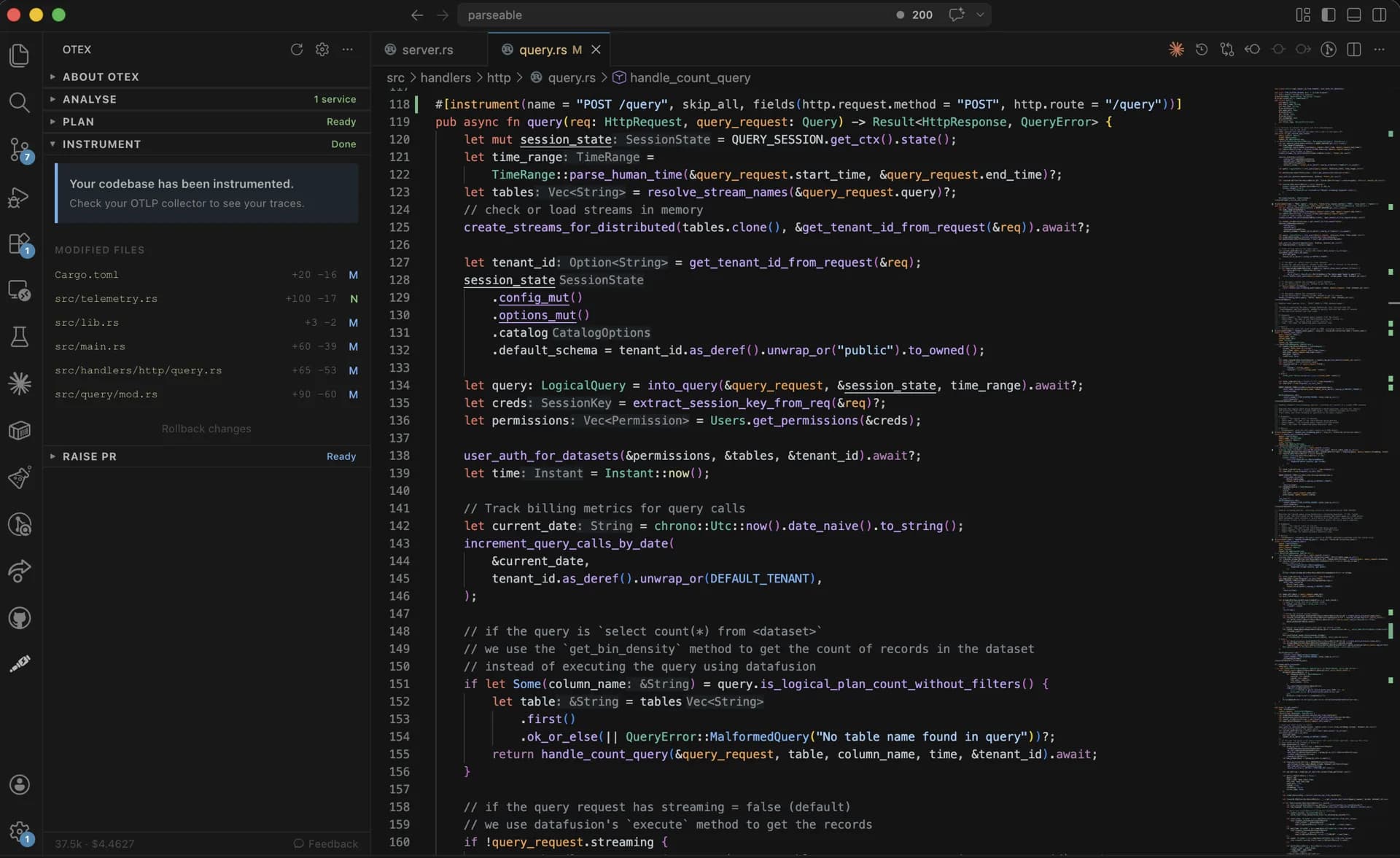Toggle the primary side bar layout button
1400x858 pixels.
click(x=1328, y=15)
